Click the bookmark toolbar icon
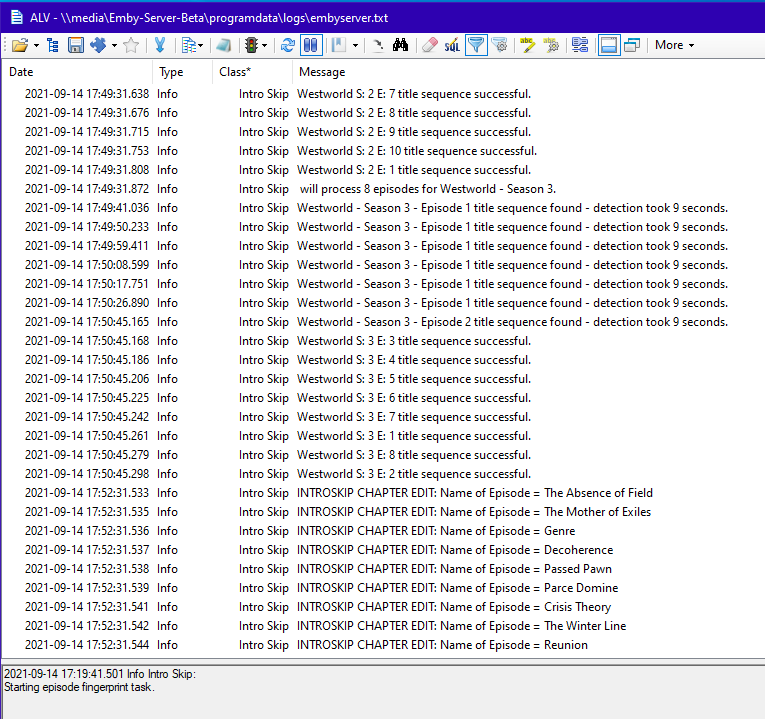 (x=339, y=45)
